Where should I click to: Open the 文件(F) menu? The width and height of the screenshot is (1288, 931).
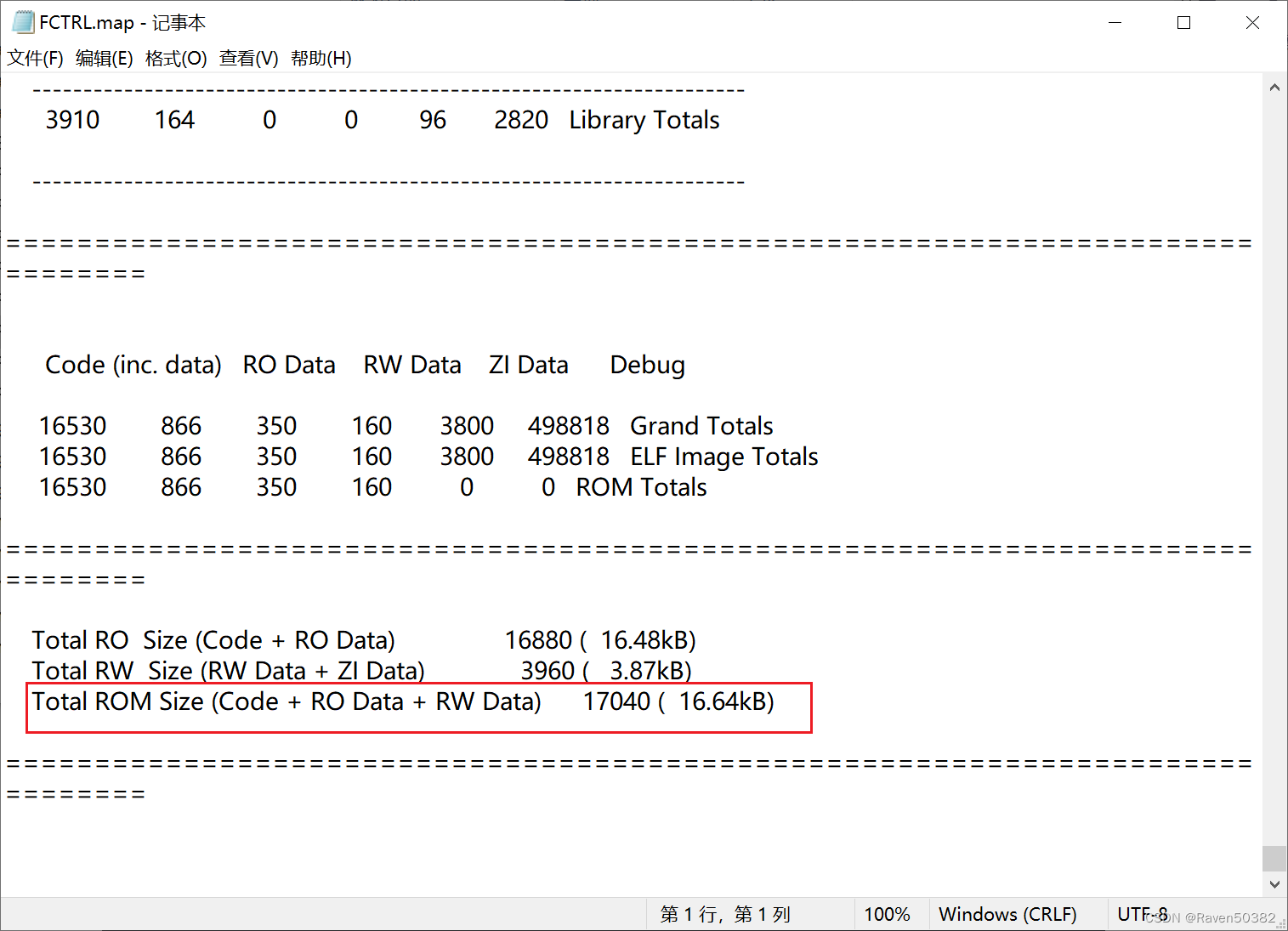[35, 58]
